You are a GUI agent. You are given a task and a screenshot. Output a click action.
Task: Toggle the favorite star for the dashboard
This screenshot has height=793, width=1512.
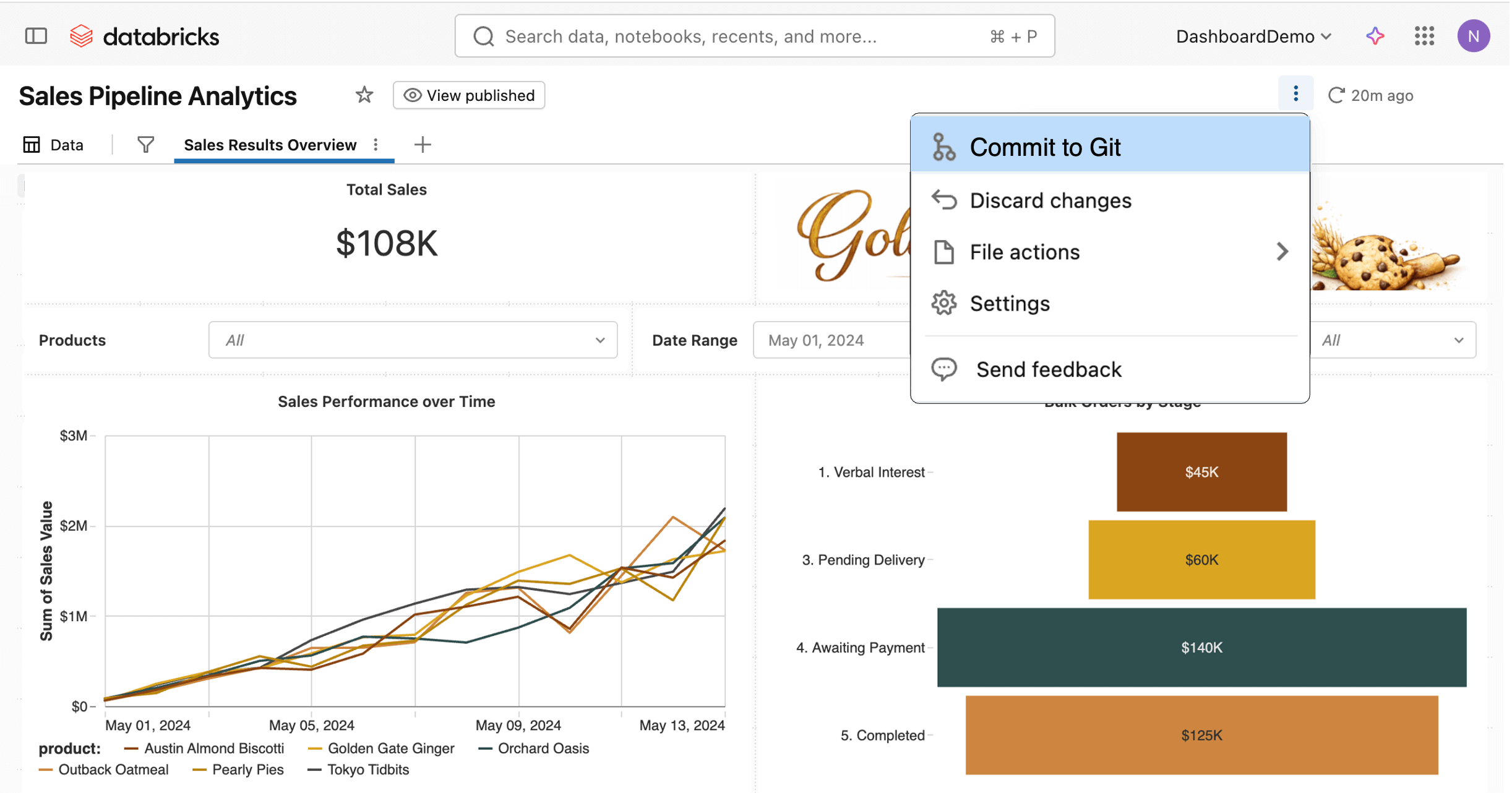pos(364,95)
